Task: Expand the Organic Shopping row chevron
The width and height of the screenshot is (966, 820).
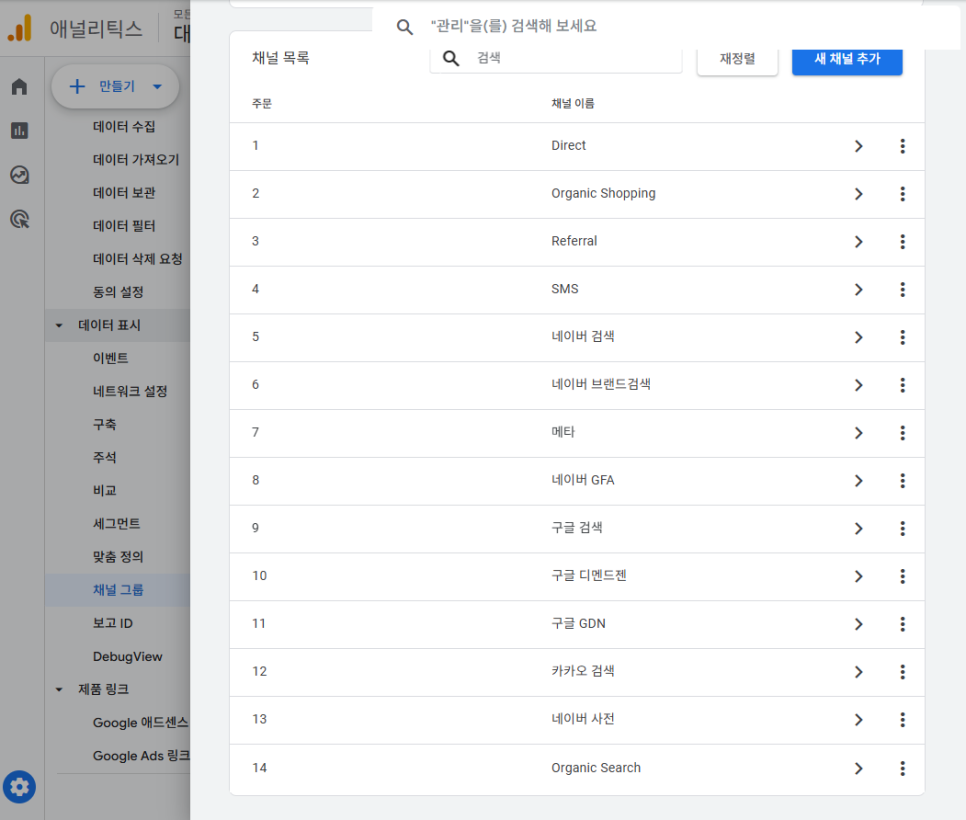Action: [x=858, y=194]
